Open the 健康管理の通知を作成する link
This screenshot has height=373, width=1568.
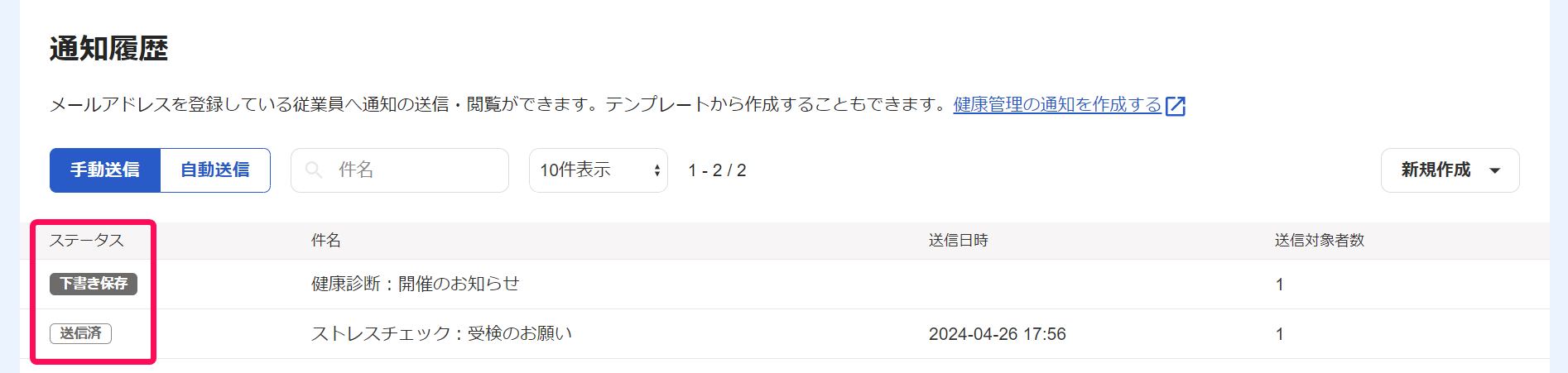[x=1057, y=105]
